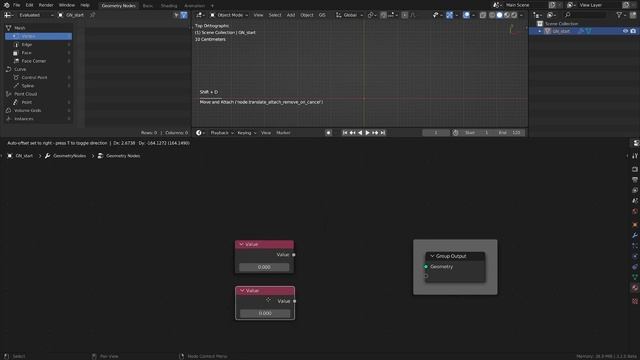Toggle selected-only filter in spreadsheet header
Viewport: 640px width, 360px height.
[176, 15]
